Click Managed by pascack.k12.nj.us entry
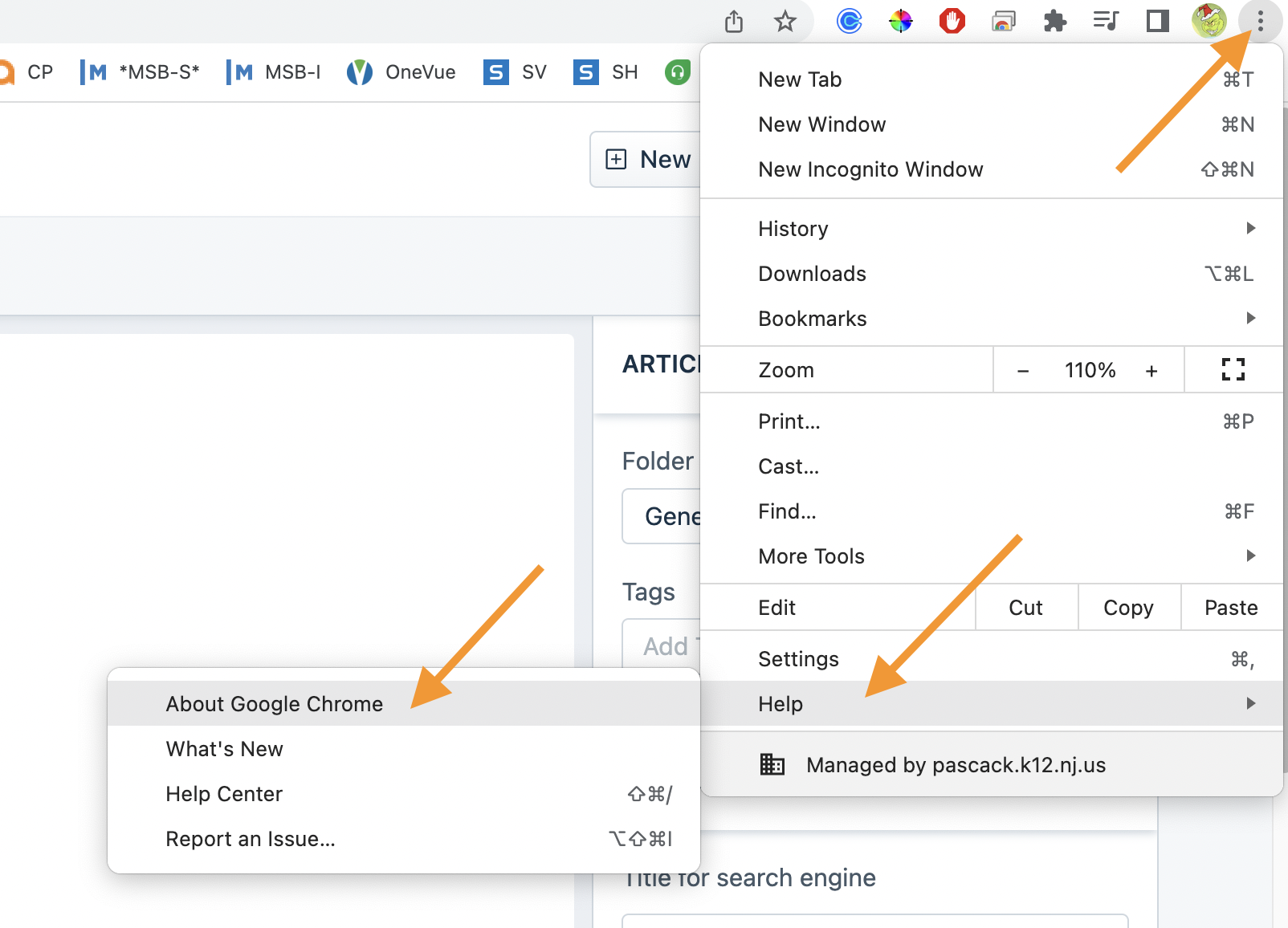 pyautogui.click(x=992, y=765)
